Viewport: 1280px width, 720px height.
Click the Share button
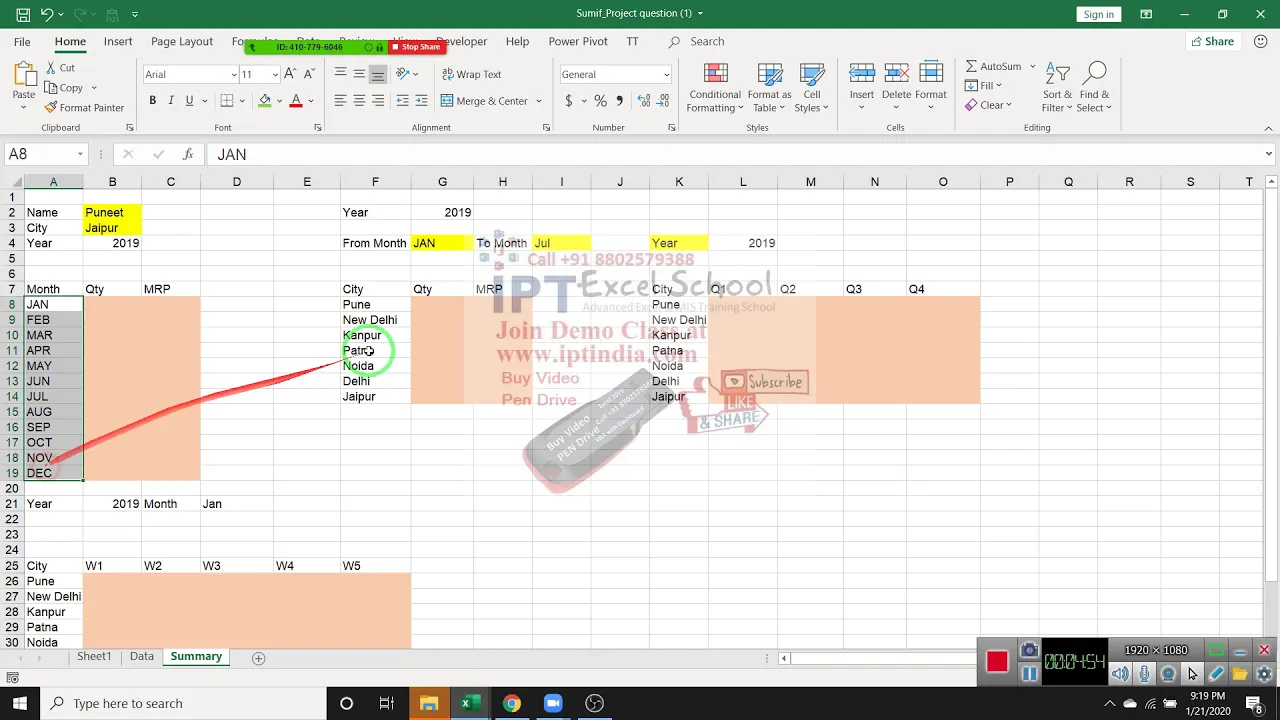point(1212,42)
